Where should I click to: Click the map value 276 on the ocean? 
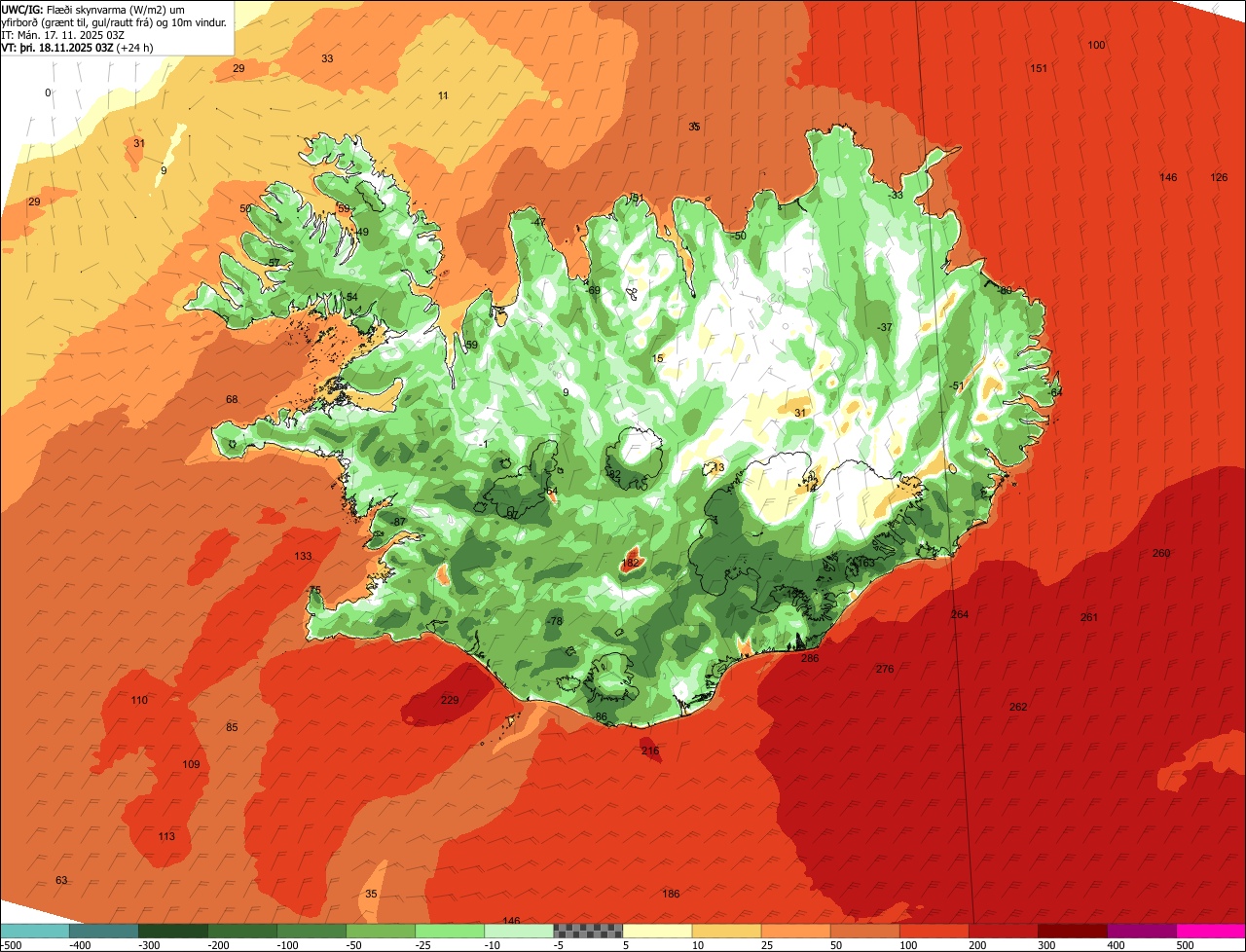885,669
